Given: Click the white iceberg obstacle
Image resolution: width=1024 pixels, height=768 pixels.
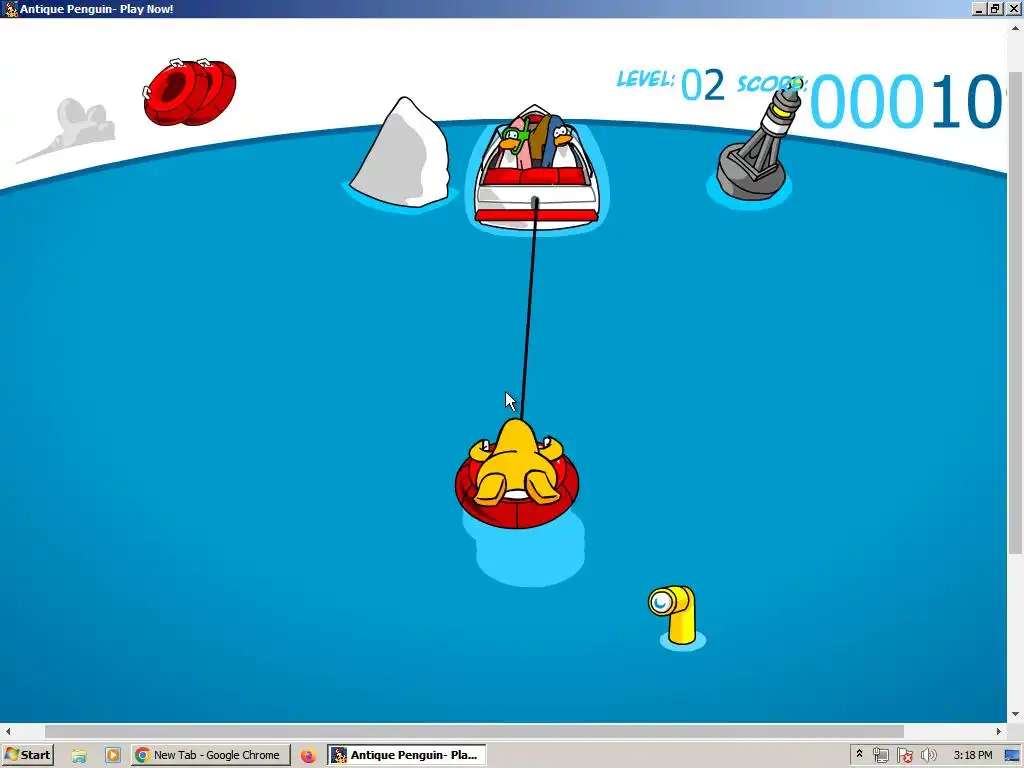Looking at the screenshot, I should 400,153.
